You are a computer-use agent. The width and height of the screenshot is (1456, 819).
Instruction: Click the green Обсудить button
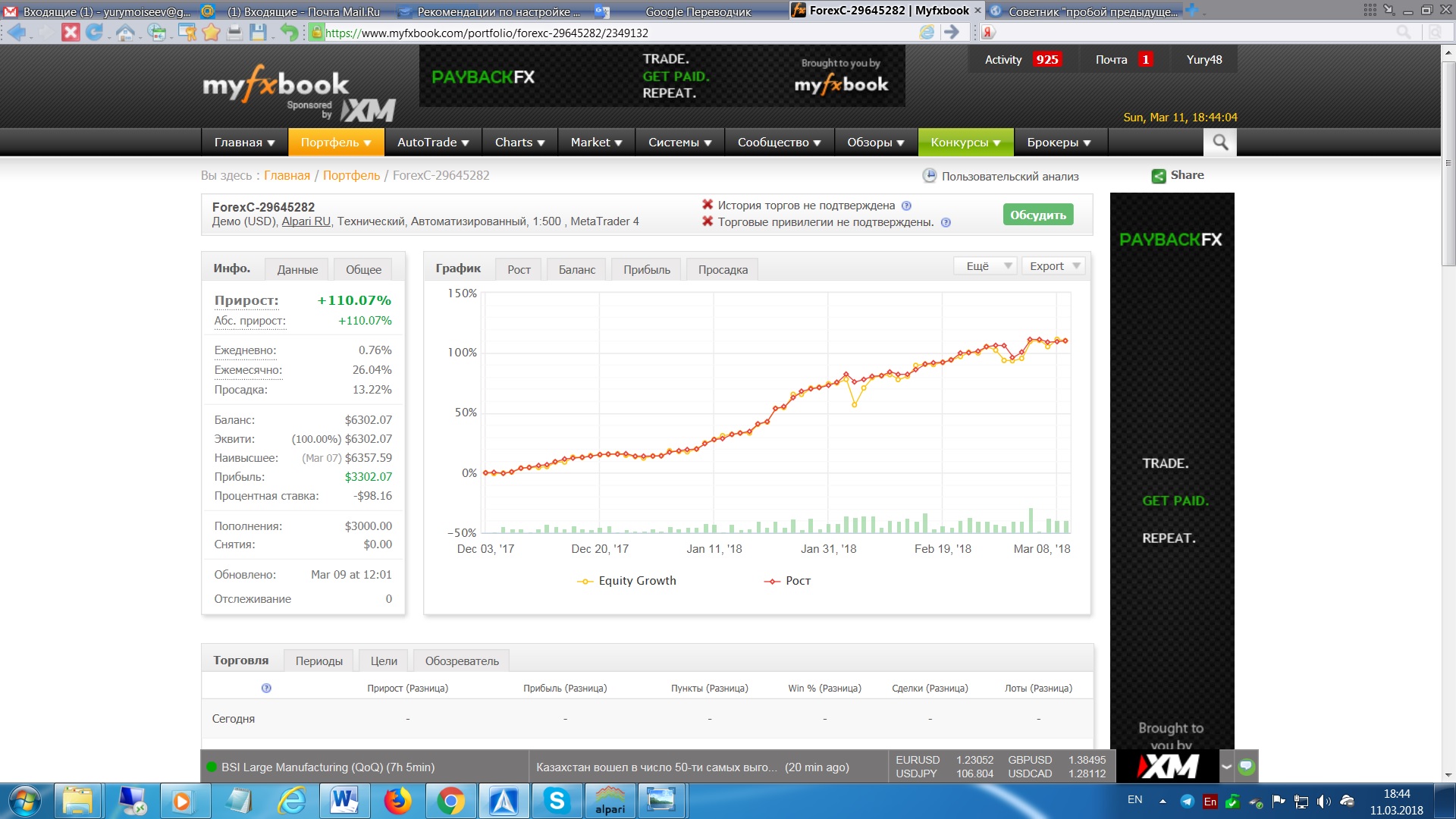[1038, 215]
